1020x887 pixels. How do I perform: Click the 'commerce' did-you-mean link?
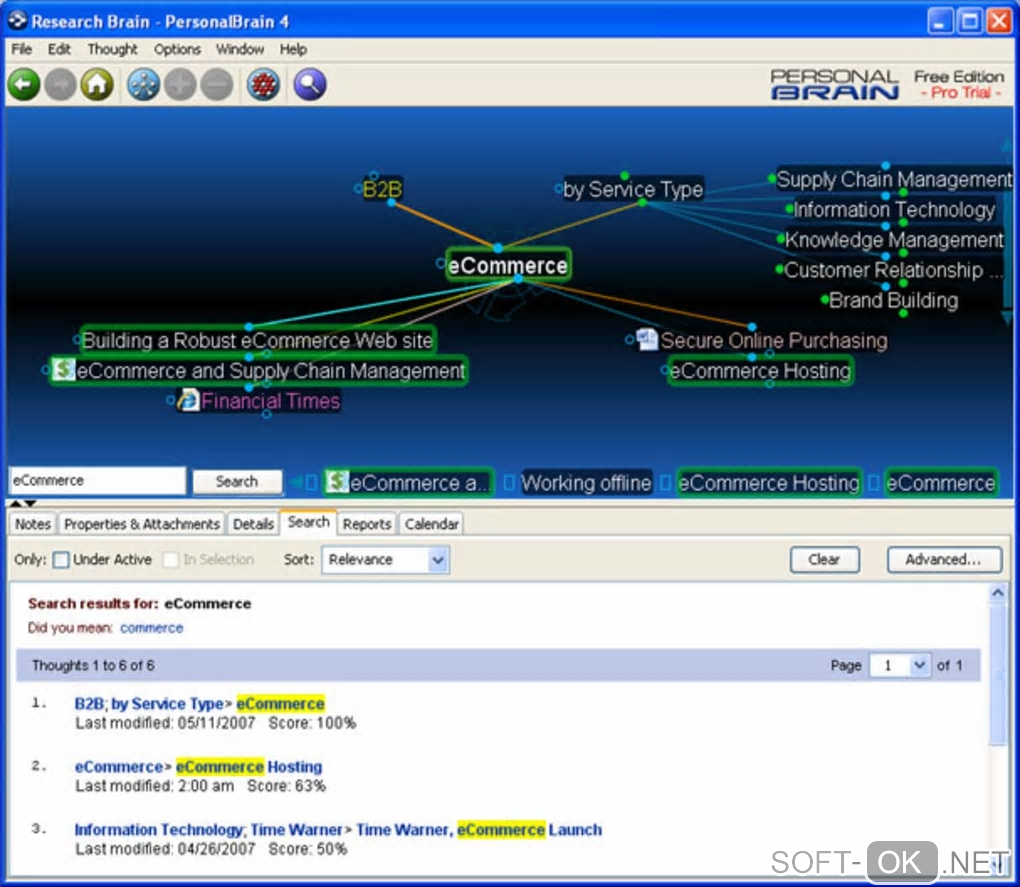click(x=152, y=628)
